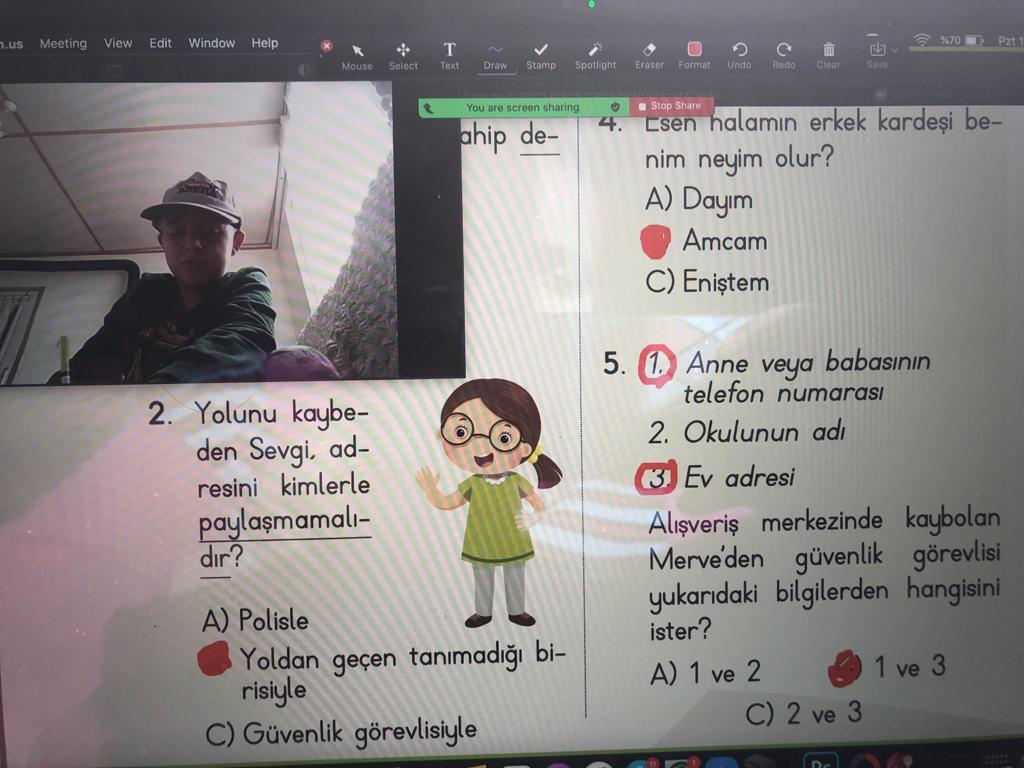This screenshot has width=1024, height=768.
Task: Choose the Select tool in annotation bar
Action: (403, 54)
